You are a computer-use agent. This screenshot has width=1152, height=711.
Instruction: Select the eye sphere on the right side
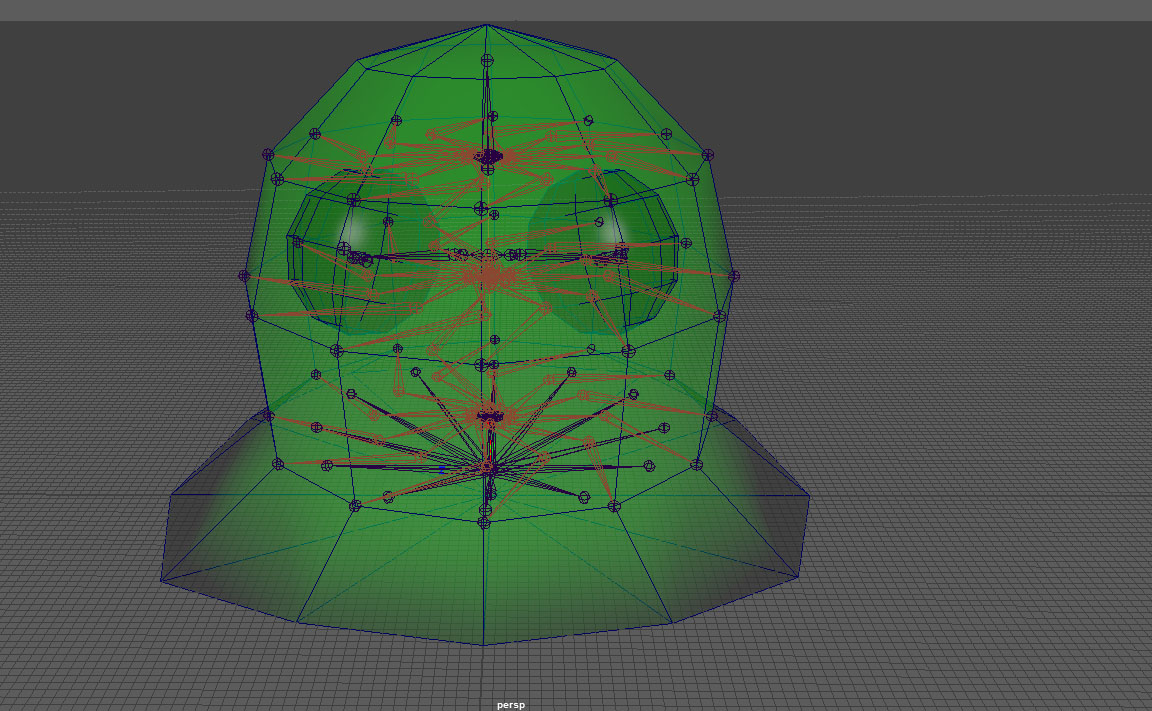pos(602,250)
